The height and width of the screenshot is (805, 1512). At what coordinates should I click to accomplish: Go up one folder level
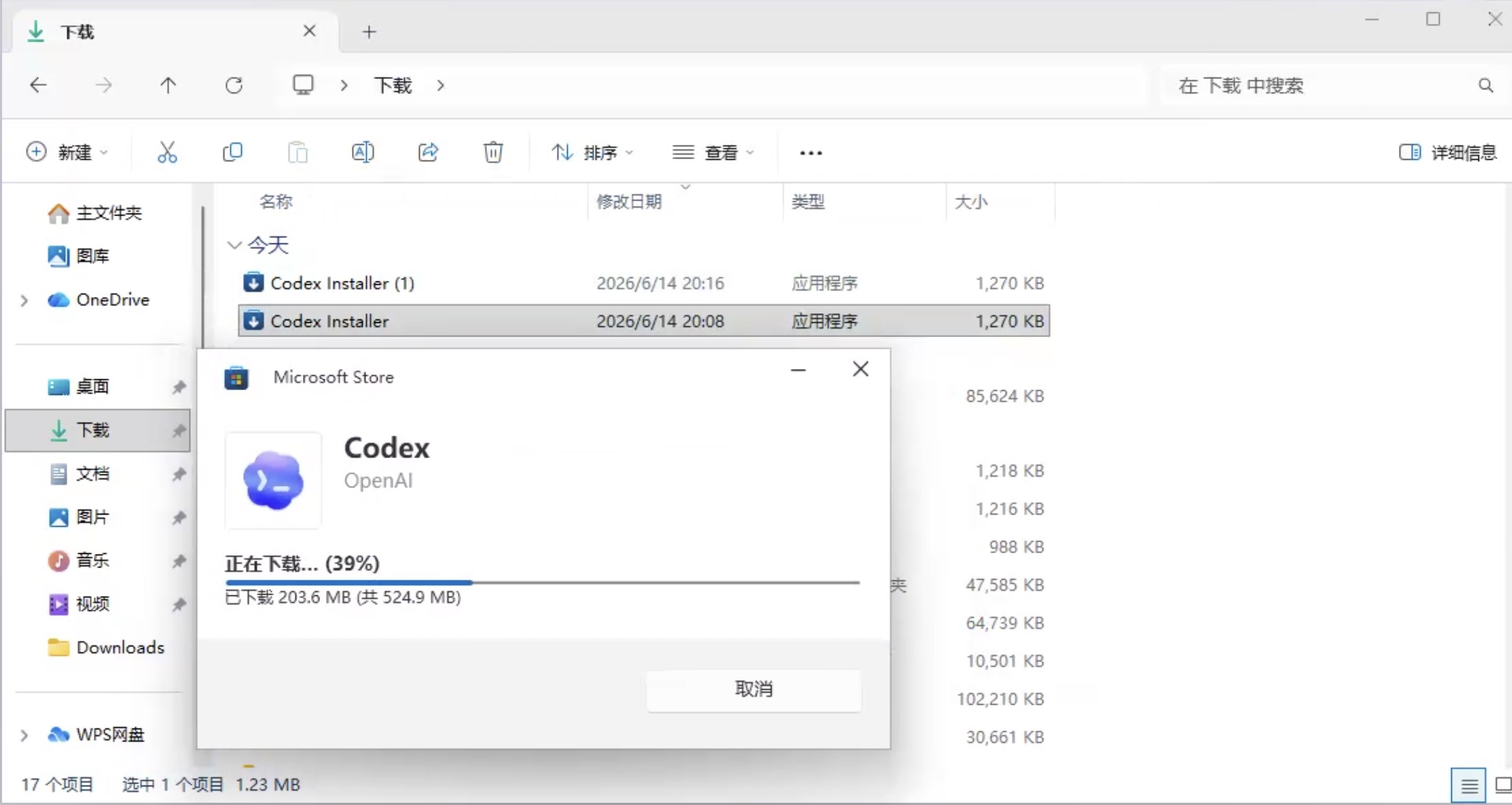point(168,85)
